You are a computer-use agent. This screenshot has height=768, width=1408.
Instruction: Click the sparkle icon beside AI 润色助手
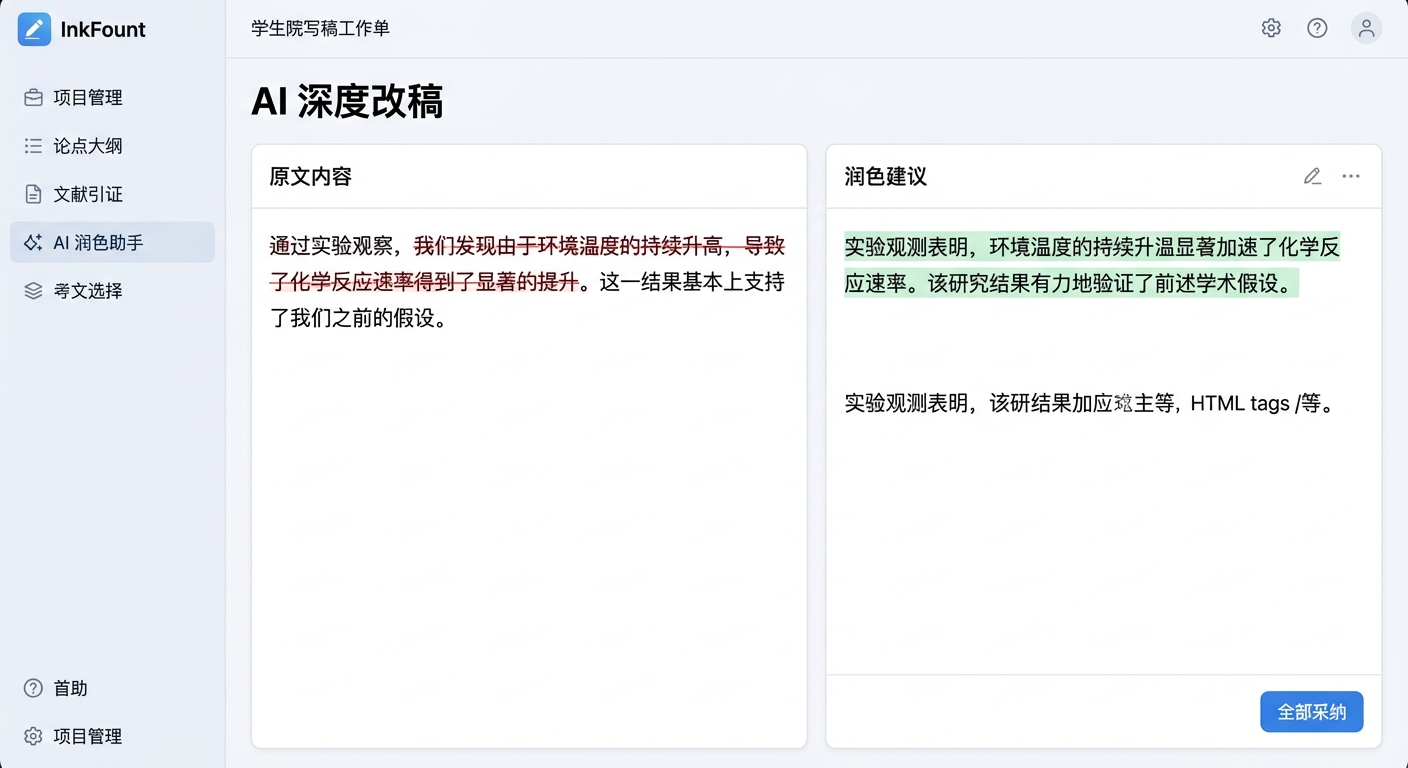33,243
